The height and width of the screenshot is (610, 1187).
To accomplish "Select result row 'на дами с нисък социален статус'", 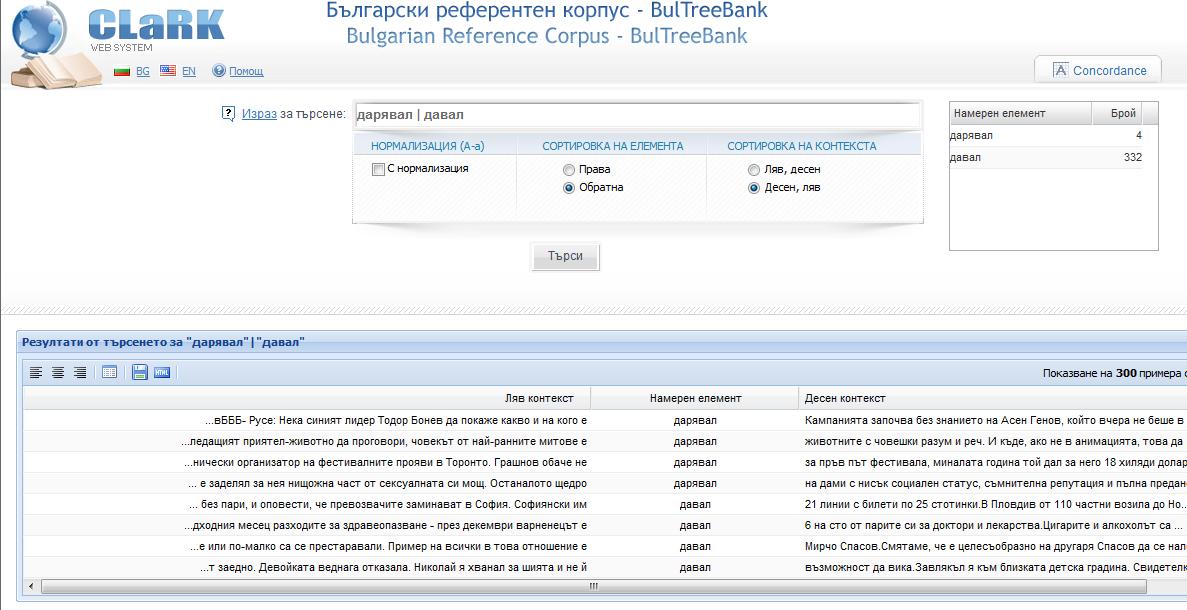I will 605,484.
